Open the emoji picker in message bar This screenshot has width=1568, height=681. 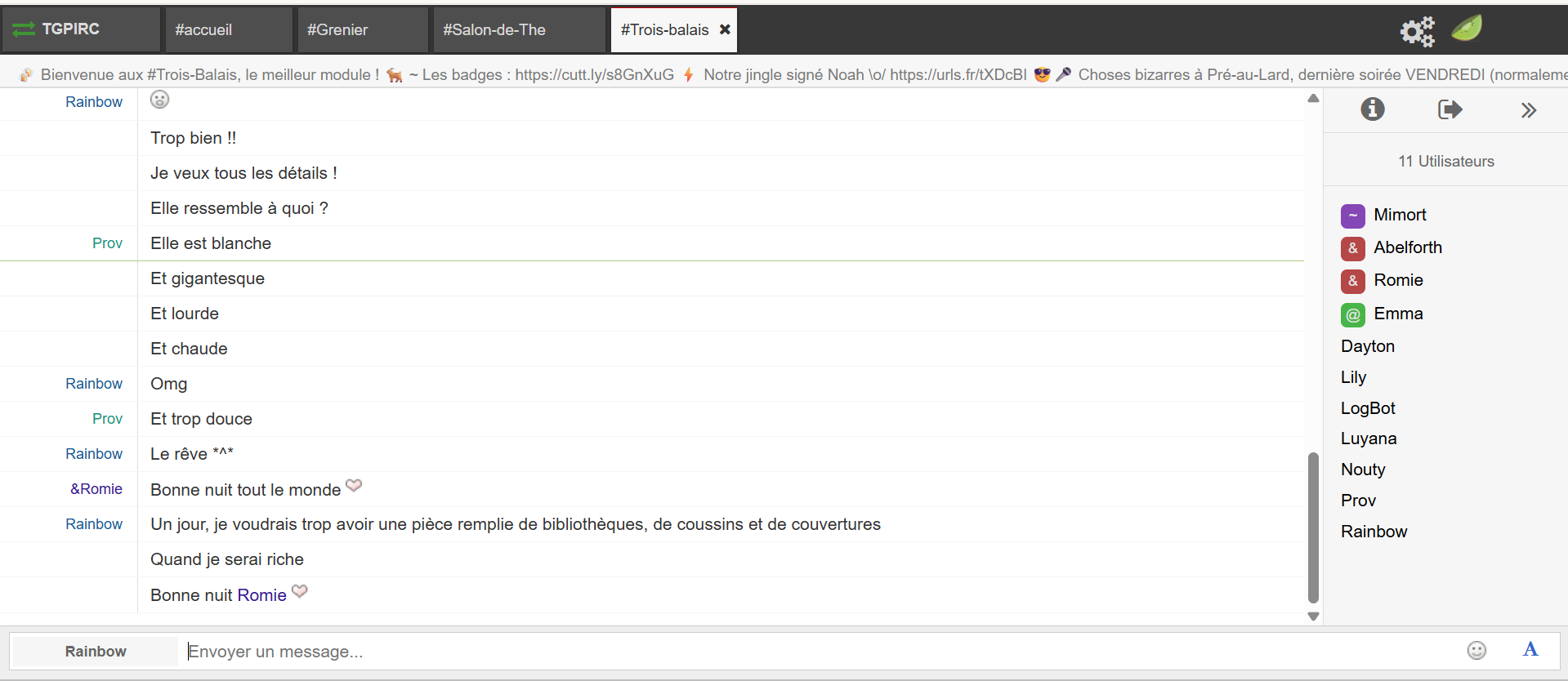[x=1476, y=651]
